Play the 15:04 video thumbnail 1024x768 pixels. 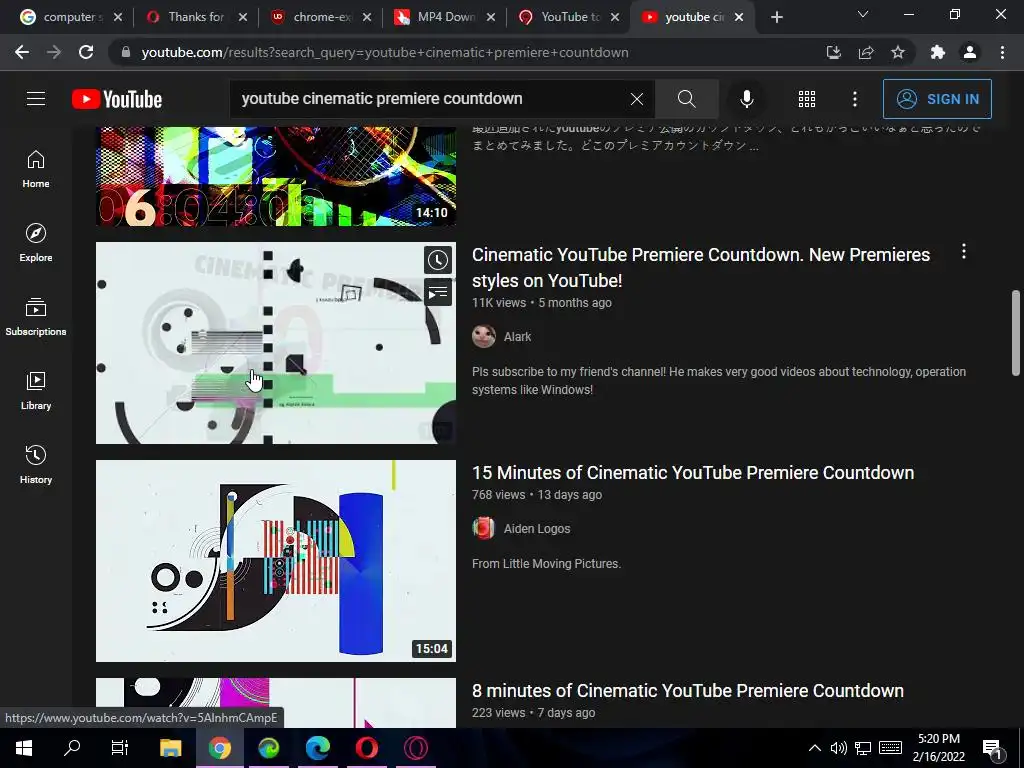click(x=276, y=561)
